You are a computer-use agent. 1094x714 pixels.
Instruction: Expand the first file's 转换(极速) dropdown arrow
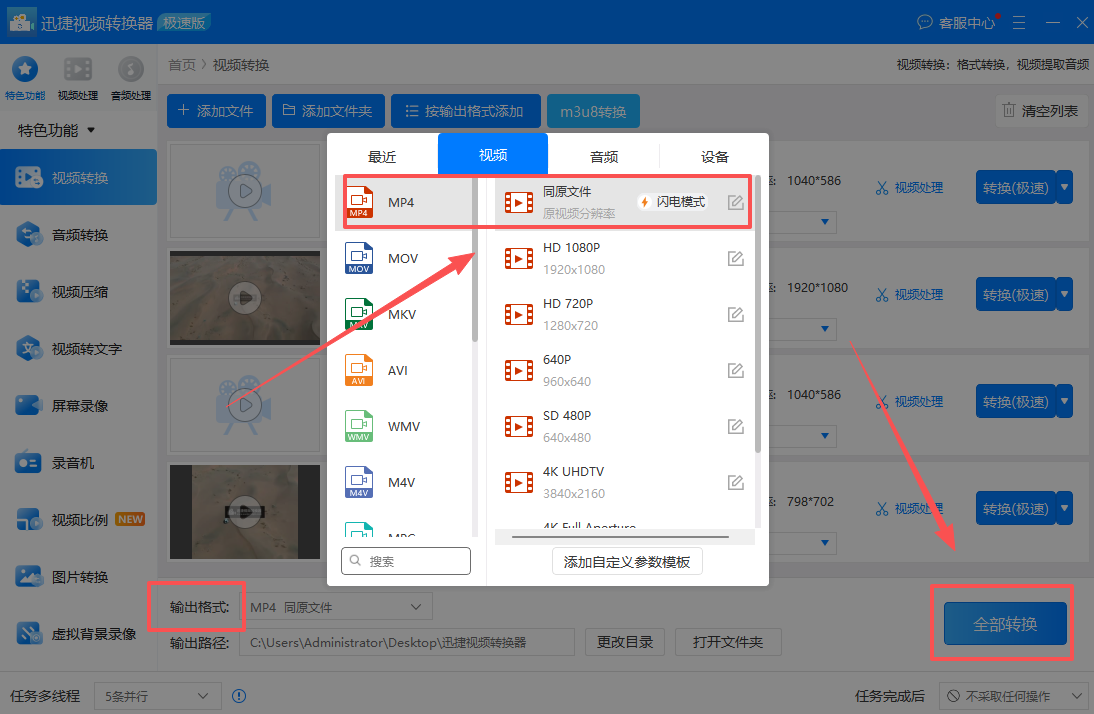(x=1063, y=187)
